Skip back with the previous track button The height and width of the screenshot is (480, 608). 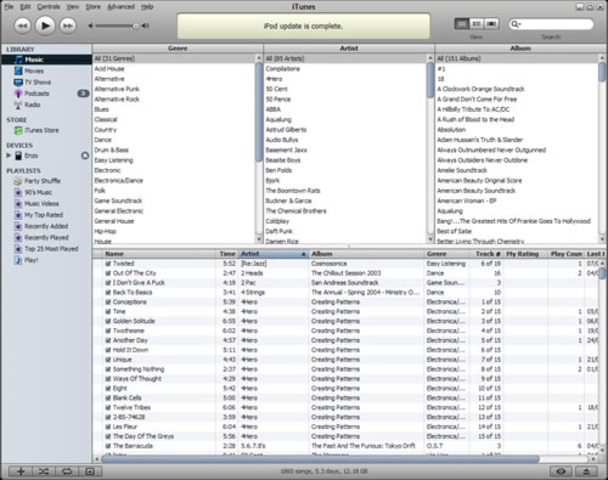22,26
